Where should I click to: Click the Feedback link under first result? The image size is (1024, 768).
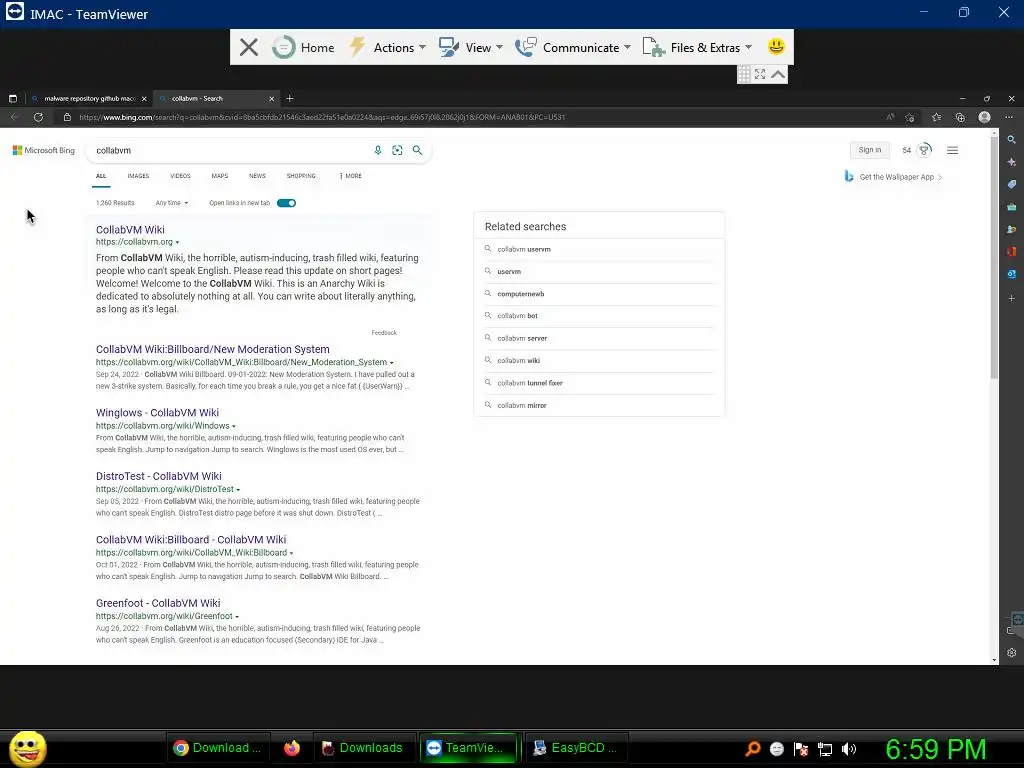[x=384, y=333]
